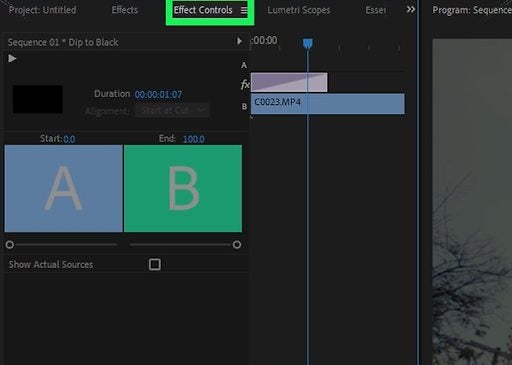The width and height of the screenshot is (512, 365).
Task: Enable Show Actual Sources checkbox
Action: [x=155, y=264]
